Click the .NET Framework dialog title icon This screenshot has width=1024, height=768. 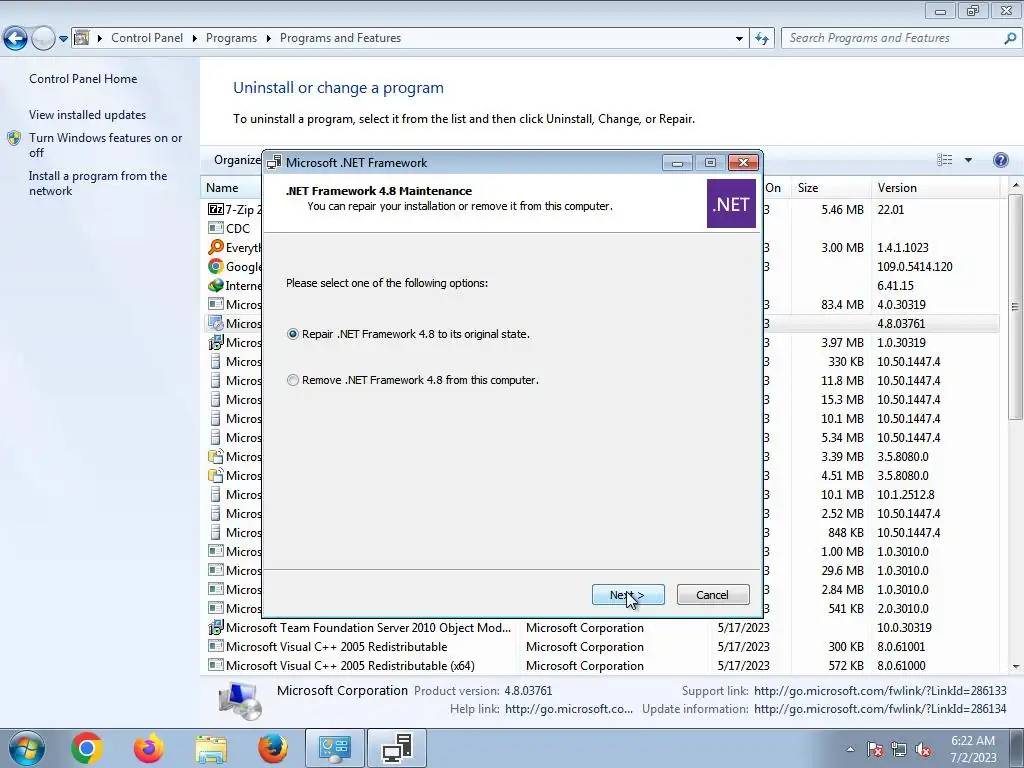tap(275, 163)
